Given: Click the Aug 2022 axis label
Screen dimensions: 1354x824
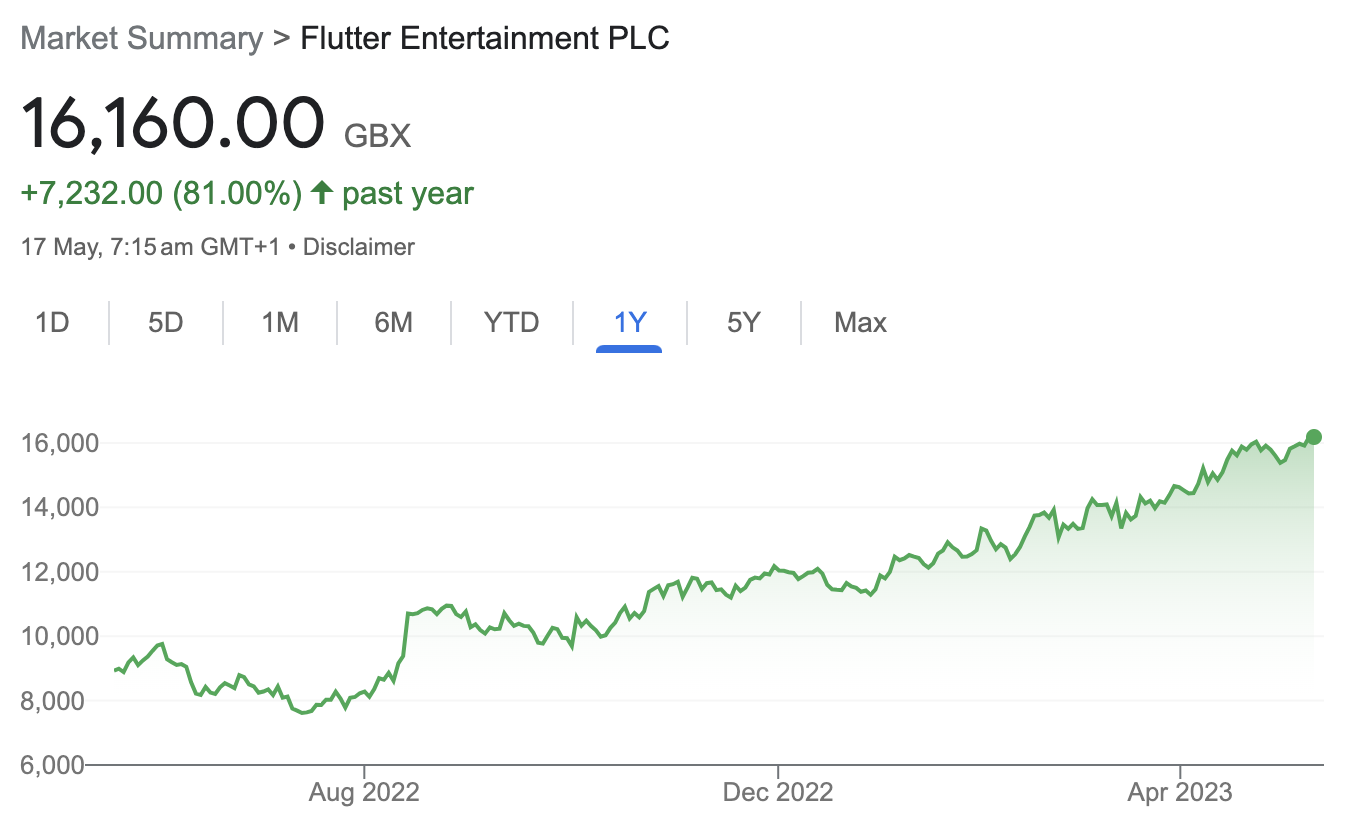Looking at the screenshot, I should [364, 793].
